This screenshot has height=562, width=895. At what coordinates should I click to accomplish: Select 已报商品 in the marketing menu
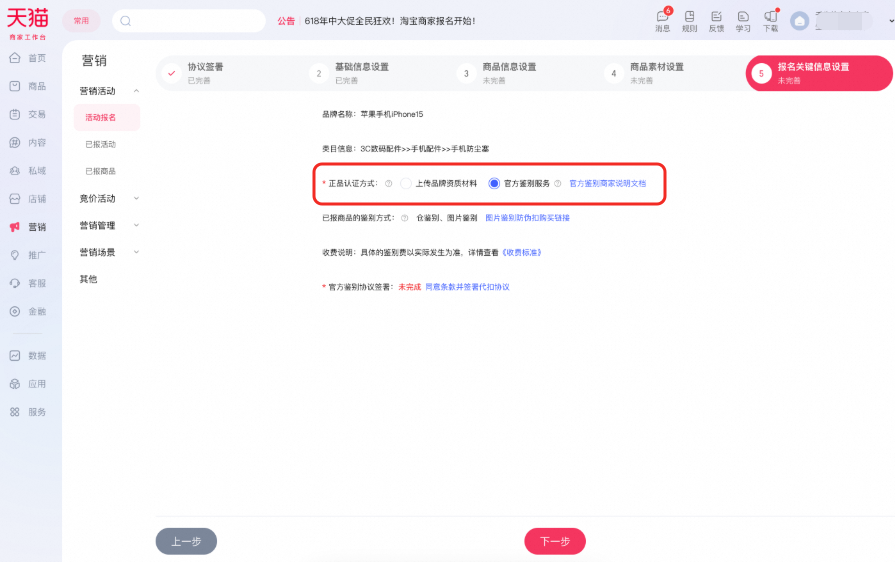[x=100, y=171]
